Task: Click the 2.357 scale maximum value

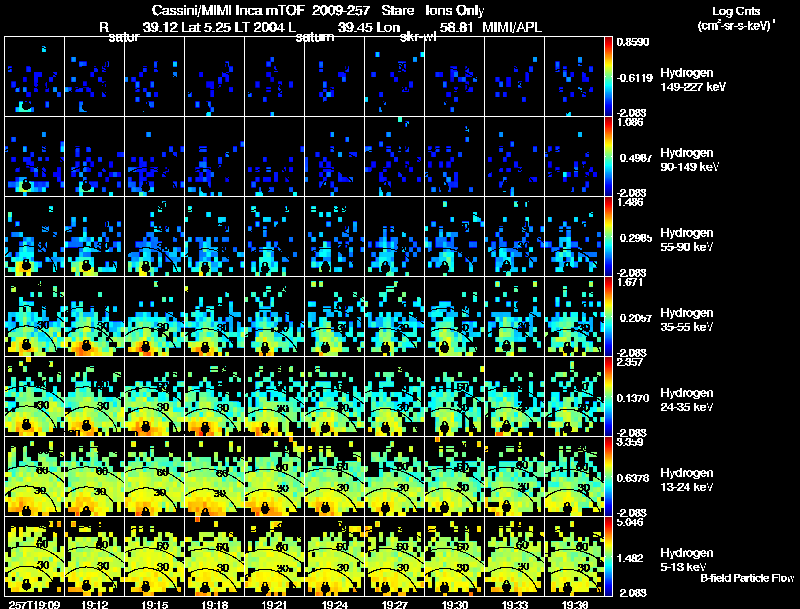Action: tap(630, 362)
